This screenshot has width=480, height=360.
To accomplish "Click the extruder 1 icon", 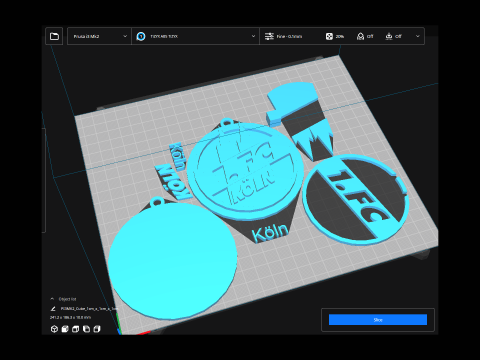I will [141, 36].
